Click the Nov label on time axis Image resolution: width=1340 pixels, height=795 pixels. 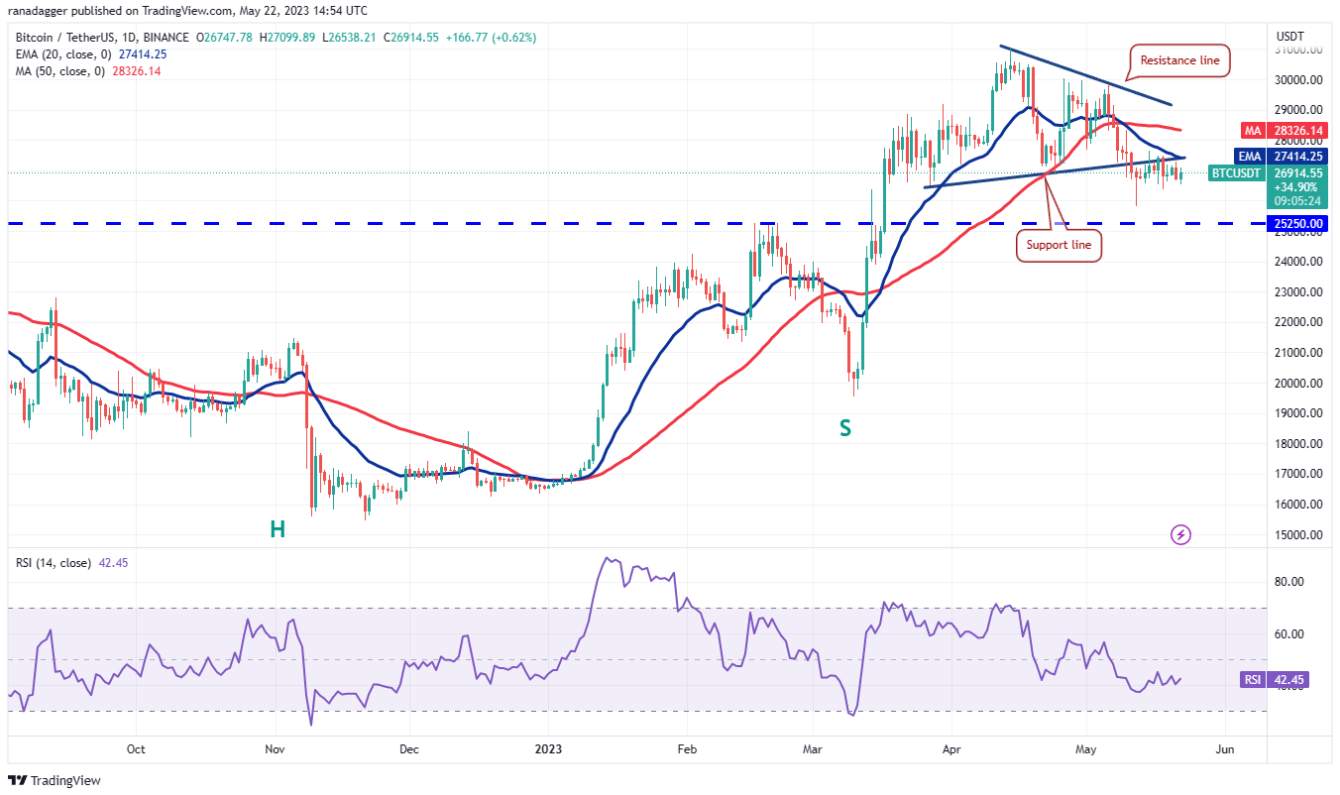coord(277,748)
